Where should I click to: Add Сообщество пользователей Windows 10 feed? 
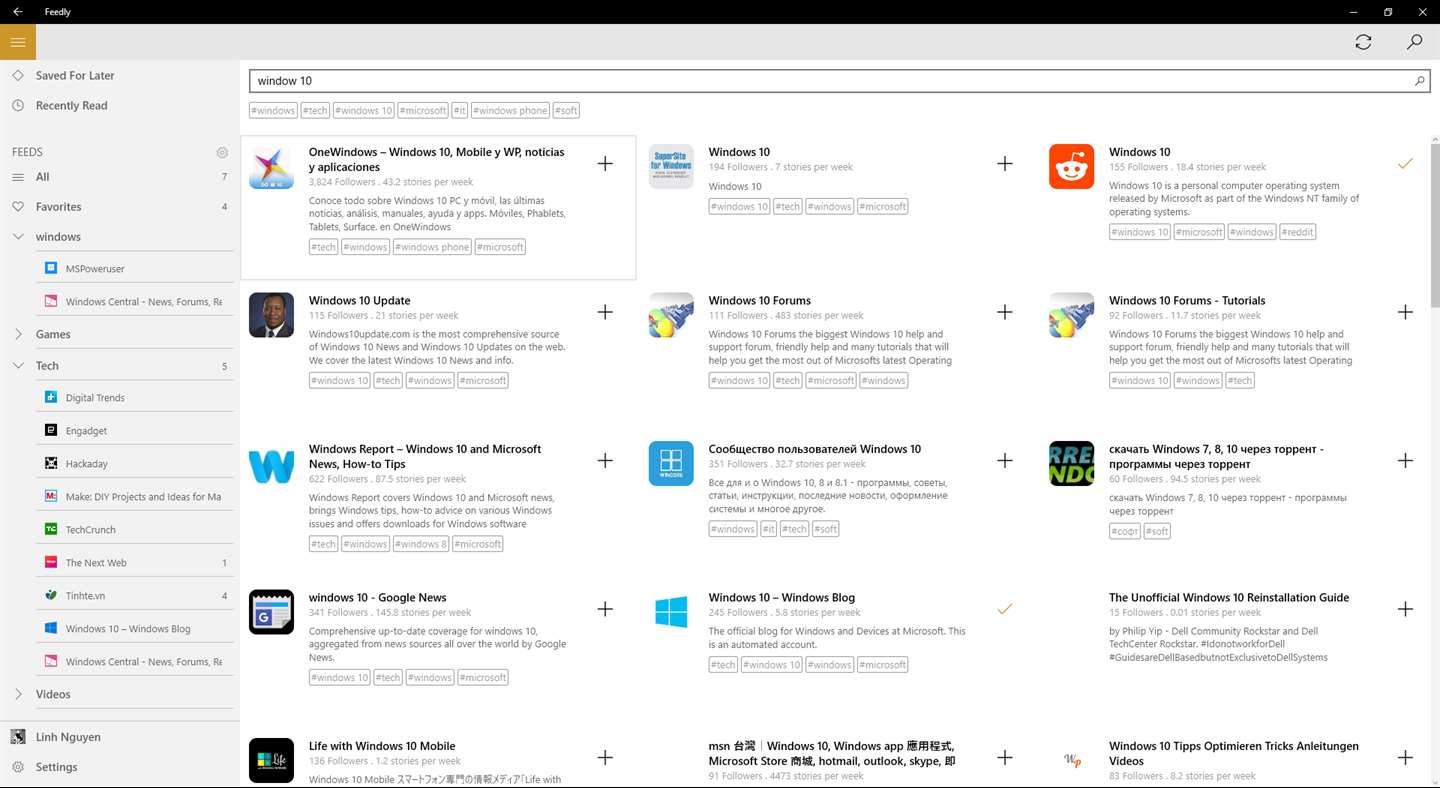click(1005, 461)
